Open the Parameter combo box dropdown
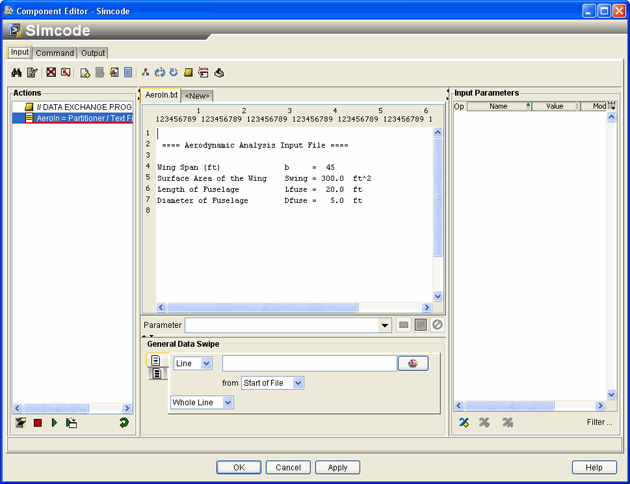Screen dimensions: 630x484 click(385, 325)
